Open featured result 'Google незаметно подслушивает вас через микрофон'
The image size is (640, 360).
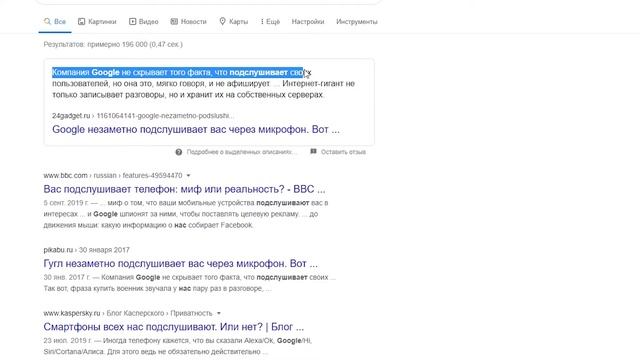pos(196,129)
